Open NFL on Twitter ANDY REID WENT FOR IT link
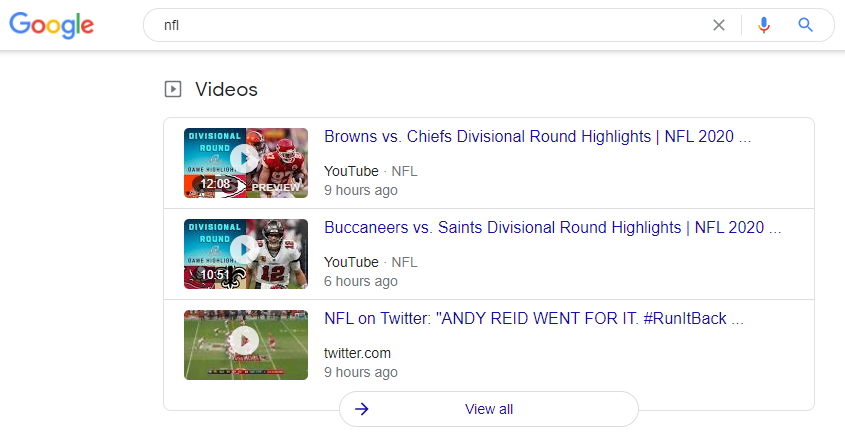 534,318
